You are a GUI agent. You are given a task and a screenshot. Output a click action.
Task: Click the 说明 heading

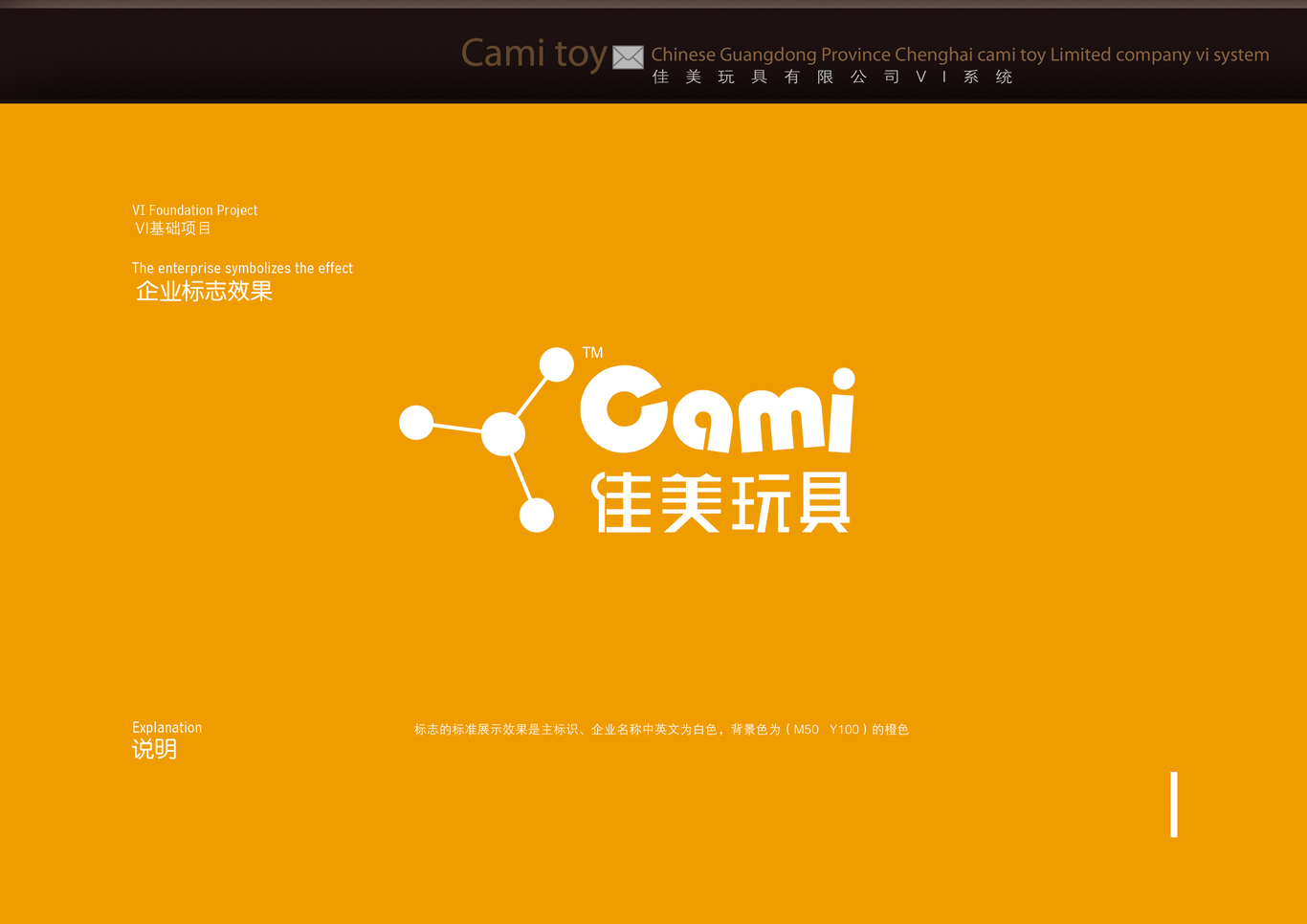point(155,749)
